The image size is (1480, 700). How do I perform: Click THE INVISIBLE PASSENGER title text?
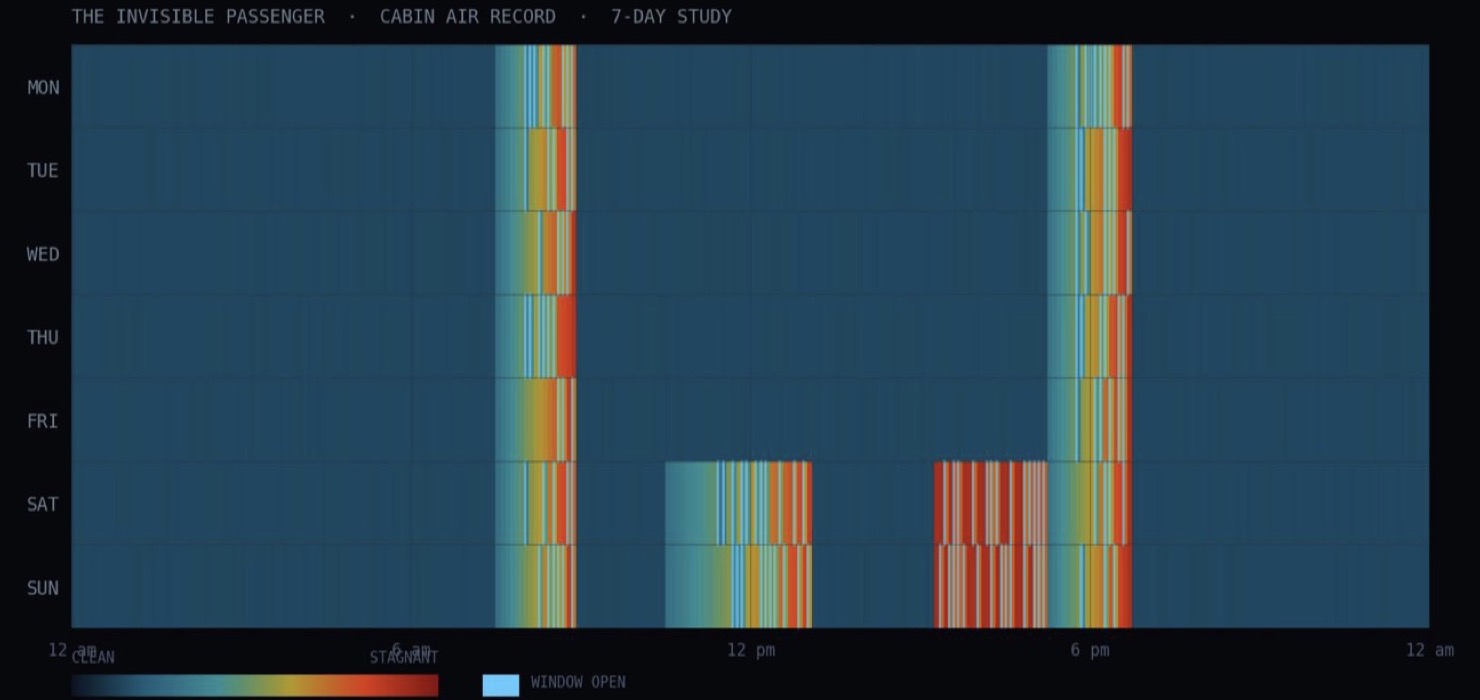tap(198, 17)
